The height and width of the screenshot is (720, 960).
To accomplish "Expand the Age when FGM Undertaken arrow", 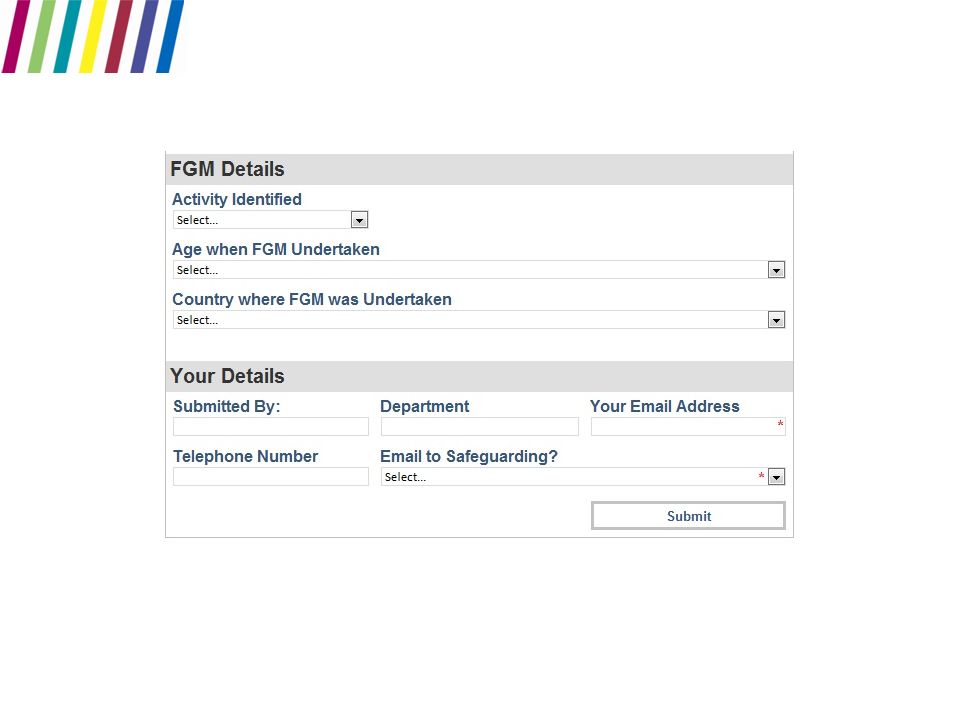I will [776, 270].
